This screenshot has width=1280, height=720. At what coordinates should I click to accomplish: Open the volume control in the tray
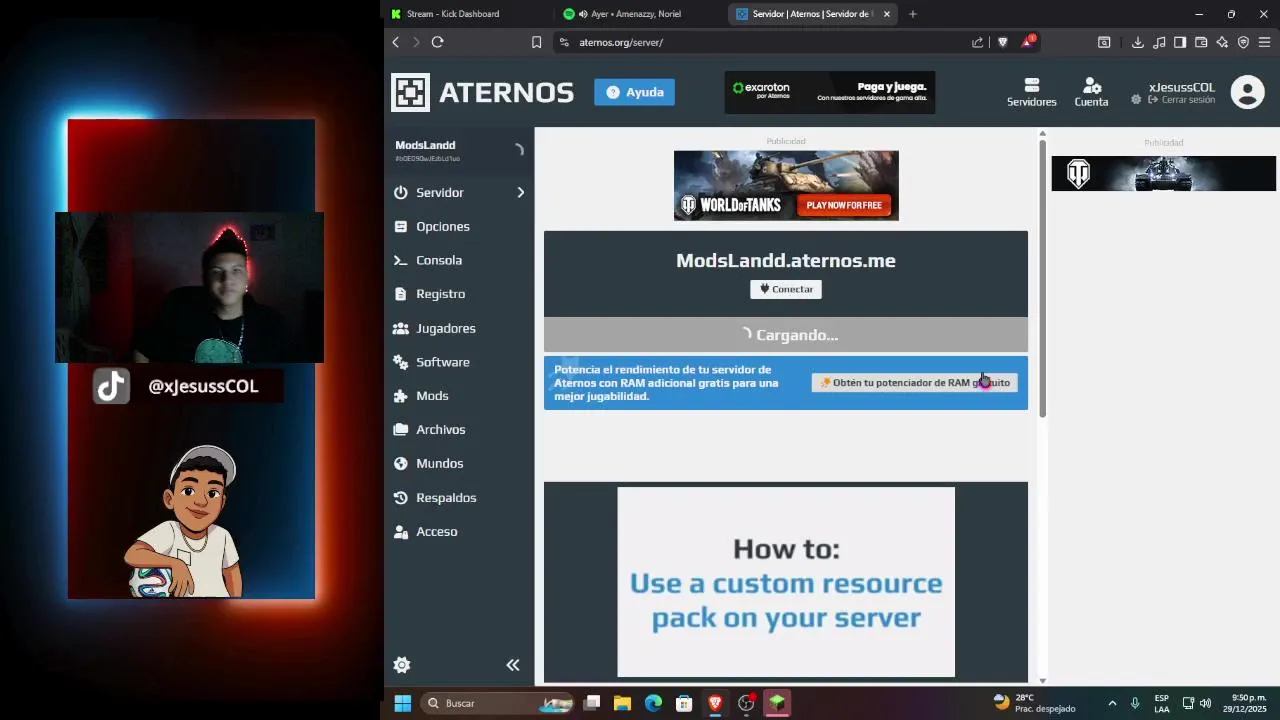(x=1205, y=703)
